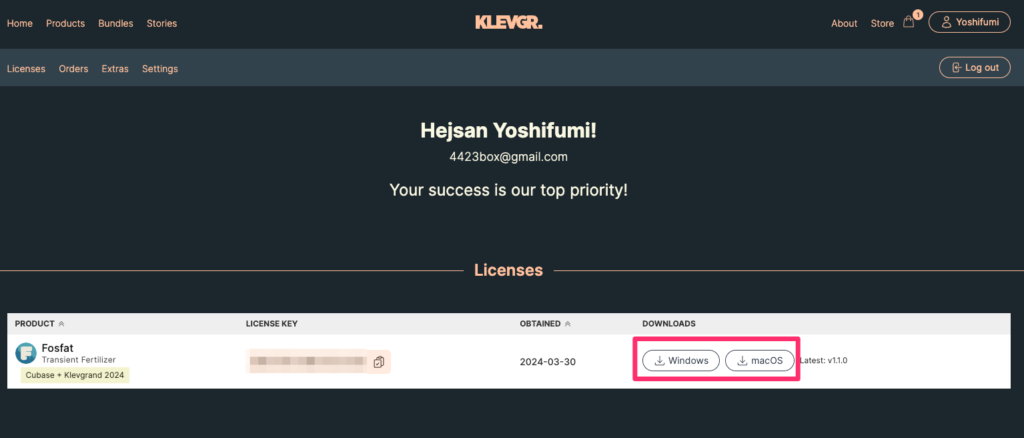Screen dimensions: 1024x438
Task: Click the KLEVGR. logo
Action: (x=509, y=22)
